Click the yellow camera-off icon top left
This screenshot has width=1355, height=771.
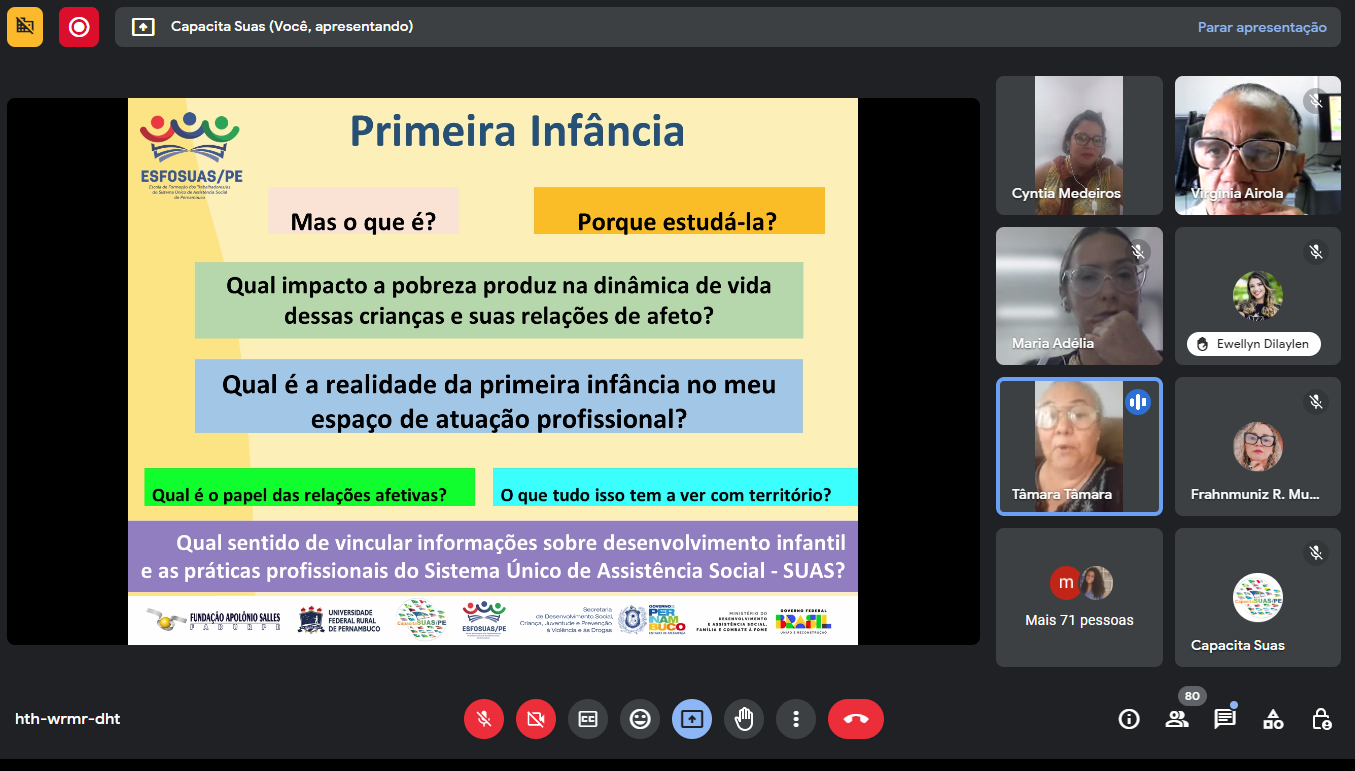point(25,27)
